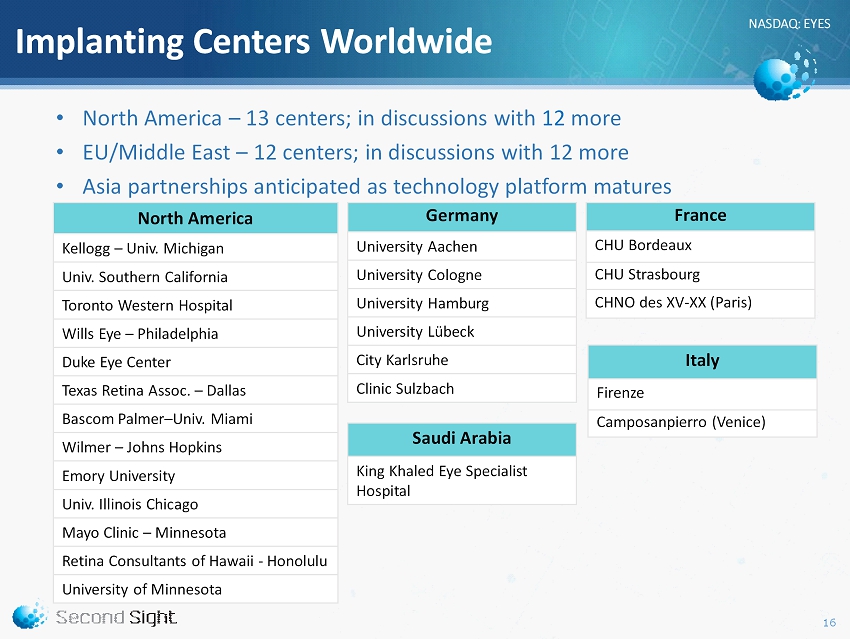Select the 'Wills Eye – Philadelphia' row

[196, 334]
